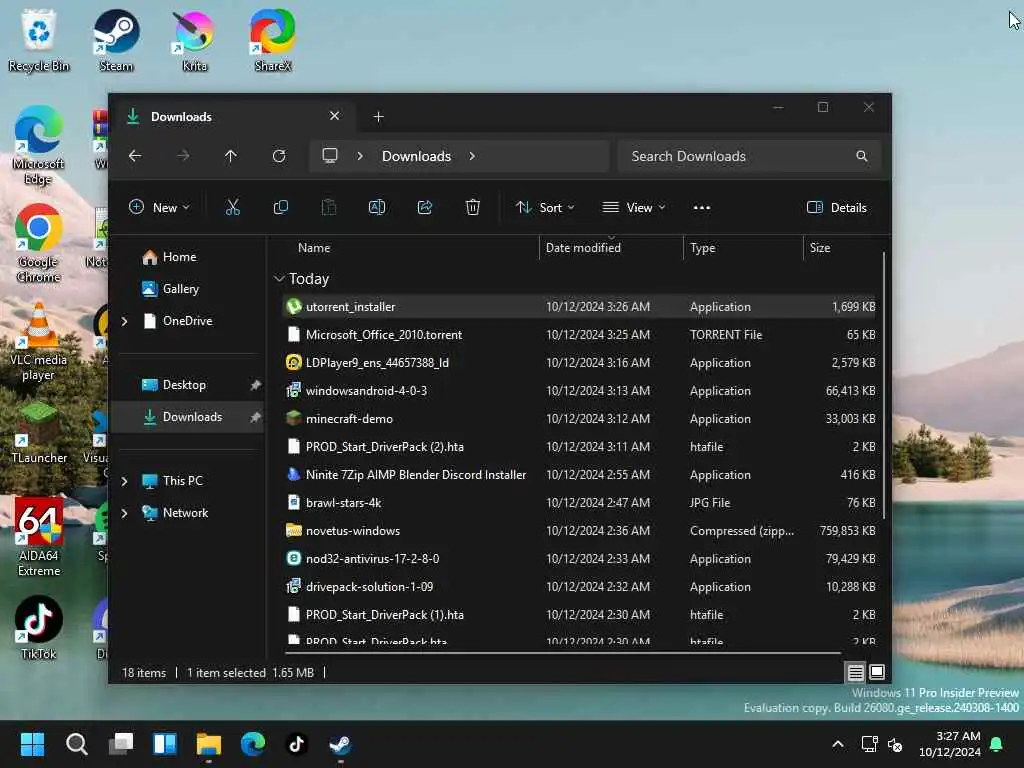Switch to details list view icon

tap(856, 672)
